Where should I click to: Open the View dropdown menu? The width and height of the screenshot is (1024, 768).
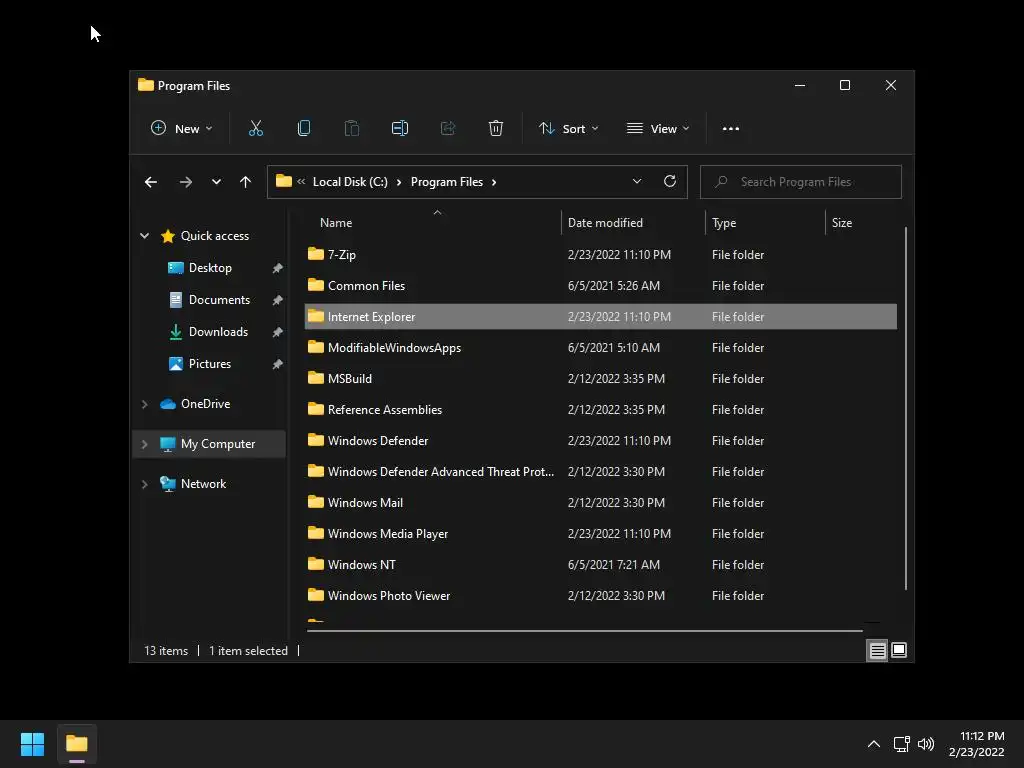[658, 129]
